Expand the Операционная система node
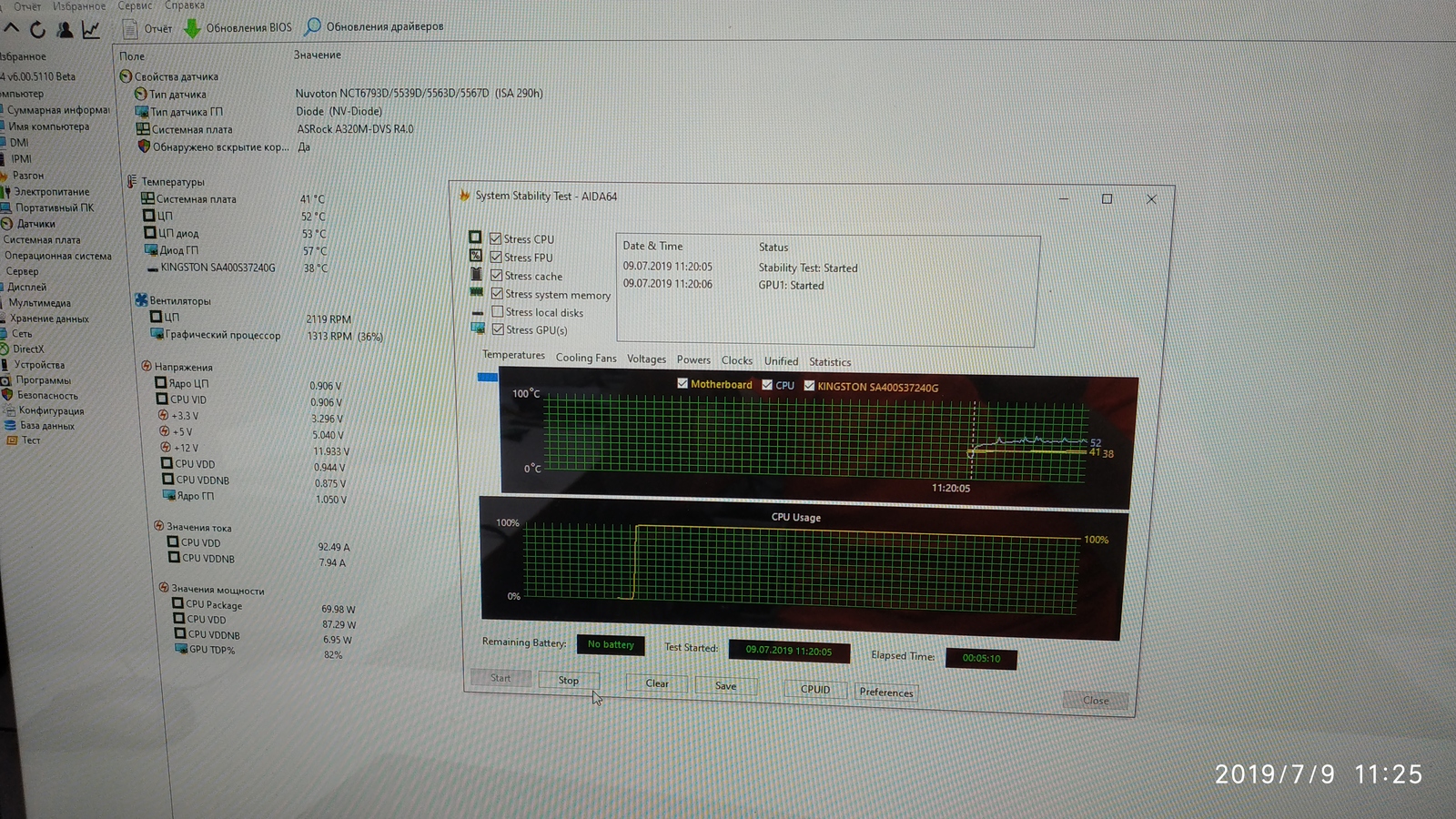 click(57, 256)
